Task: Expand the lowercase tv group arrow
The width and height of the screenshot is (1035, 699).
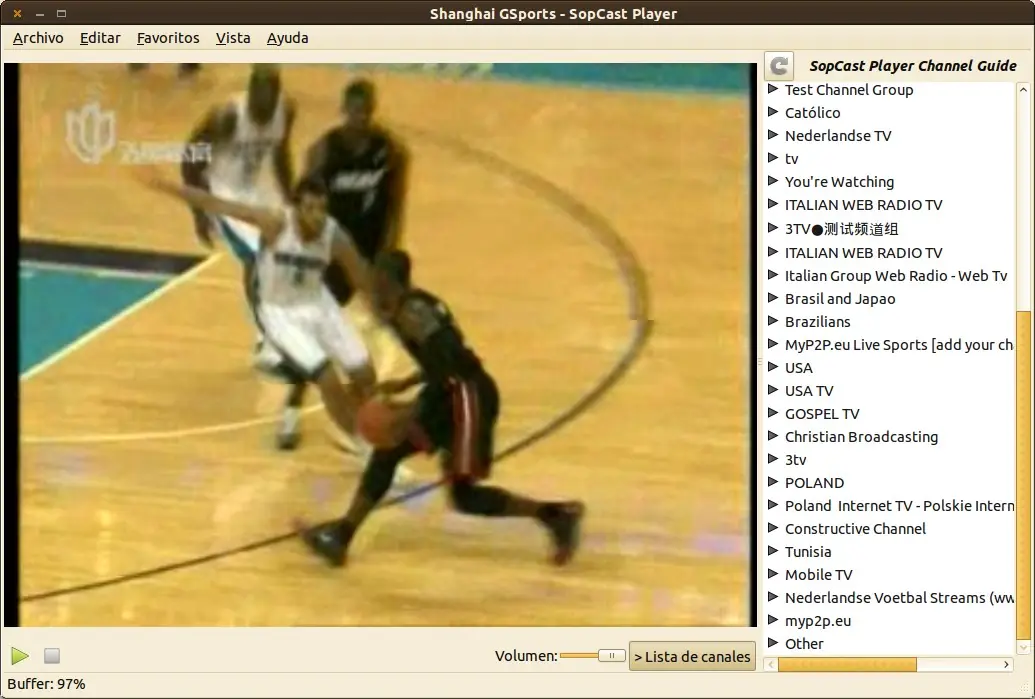Action: coord(773,158)
